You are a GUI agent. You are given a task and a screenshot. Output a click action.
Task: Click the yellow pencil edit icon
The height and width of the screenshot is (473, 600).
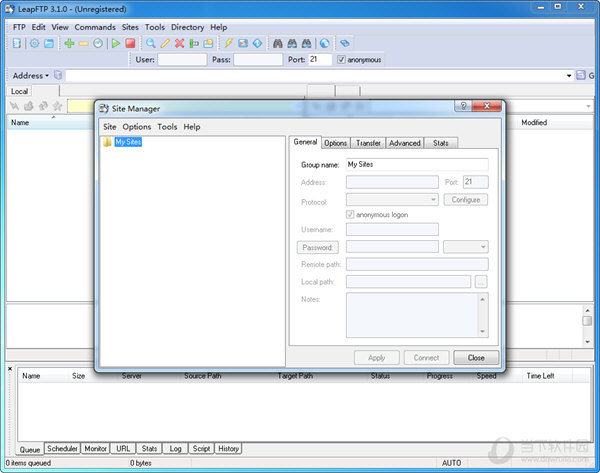click(x=165, y=43)
